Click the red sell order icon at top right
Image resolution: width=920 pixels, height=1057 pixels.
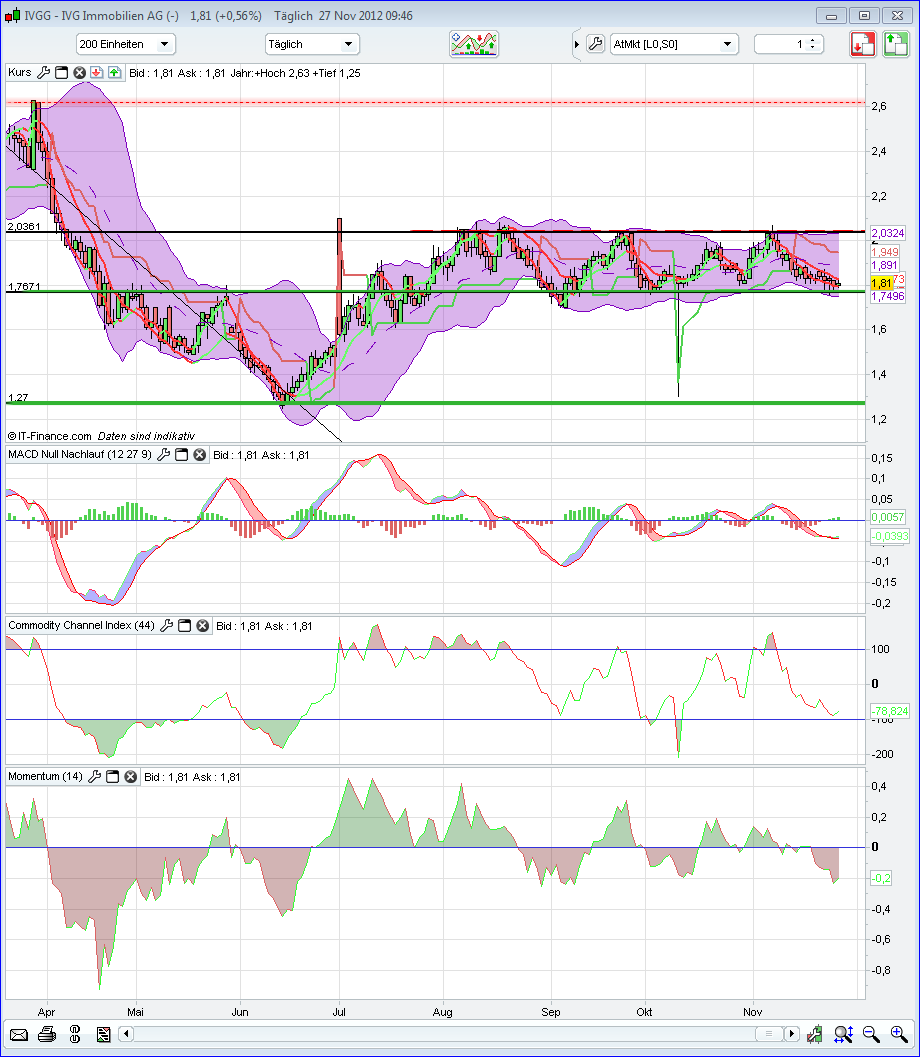point(863,44)
